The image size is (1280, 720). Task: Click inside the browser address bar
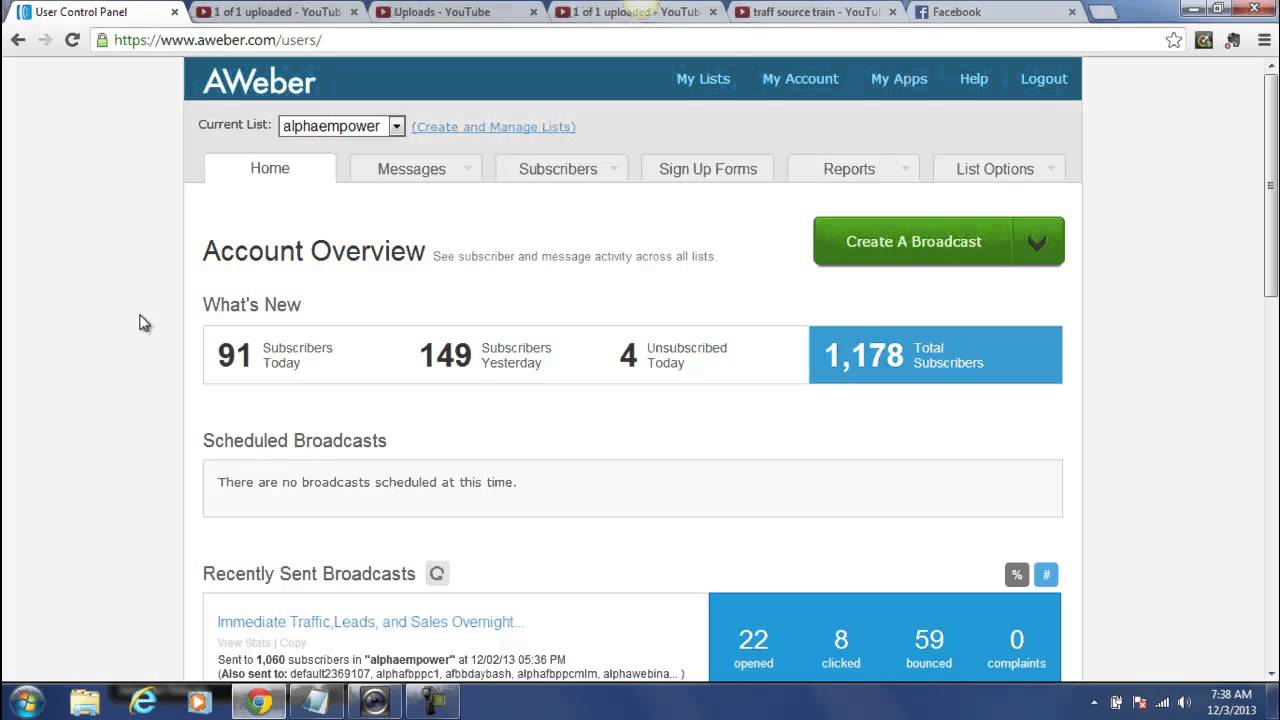coord(400,40)
